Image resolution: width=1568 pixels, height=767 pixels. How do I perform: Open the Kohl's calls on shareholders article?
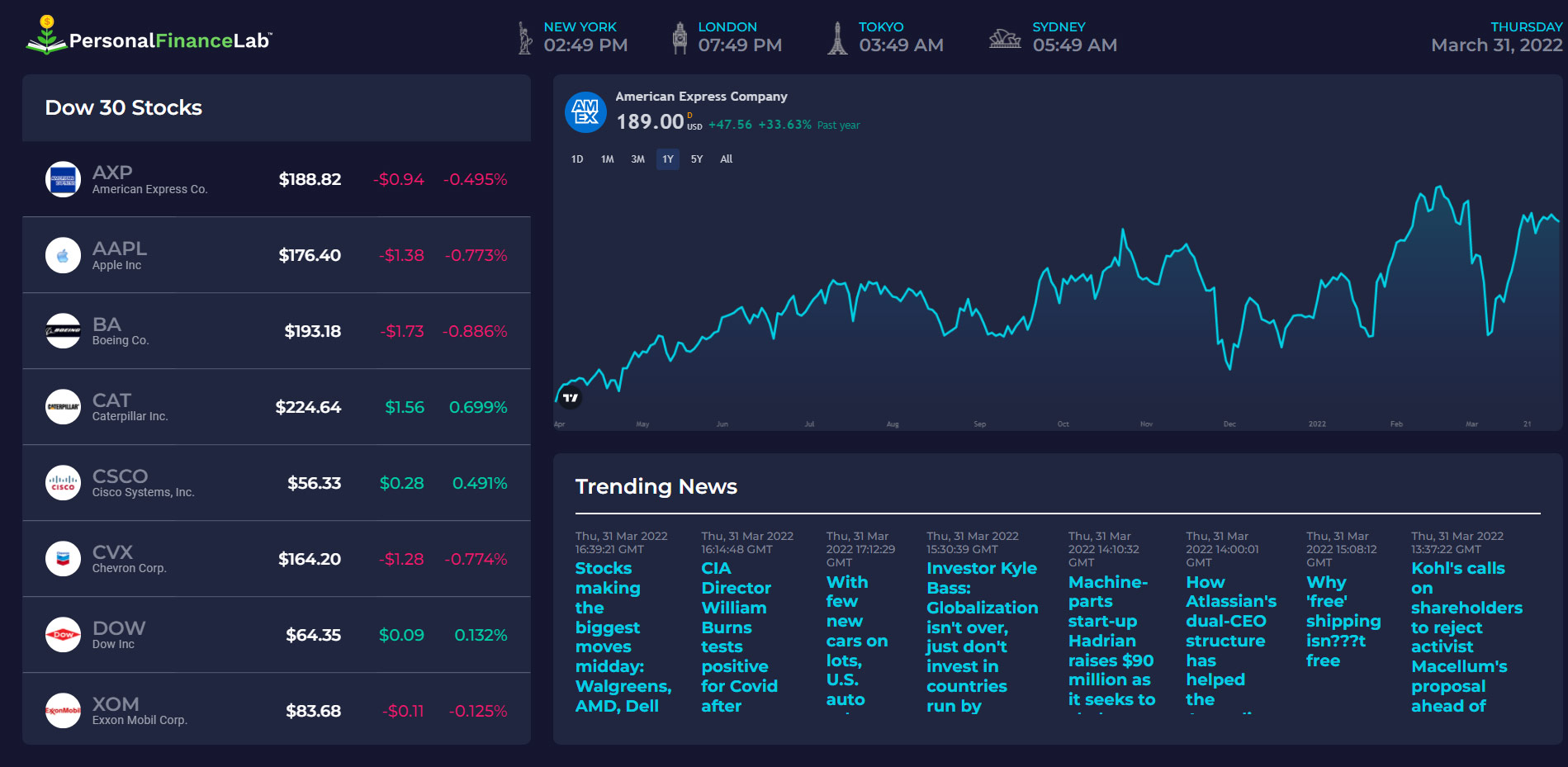click(1466, 637)
